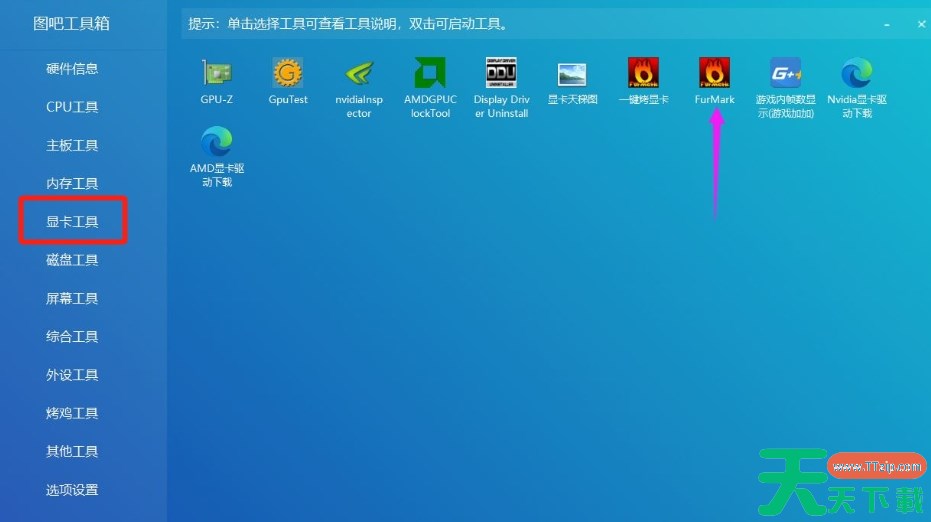Select the AMD显卡驱动下载 icon

[217, 141]
